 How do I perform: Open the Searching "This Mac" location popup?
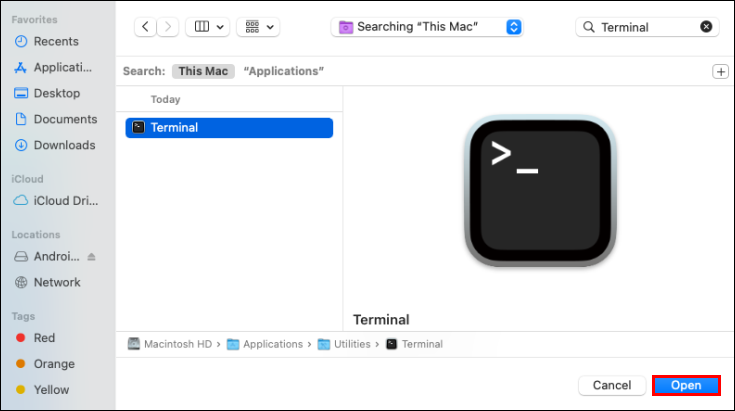(427, 27)
